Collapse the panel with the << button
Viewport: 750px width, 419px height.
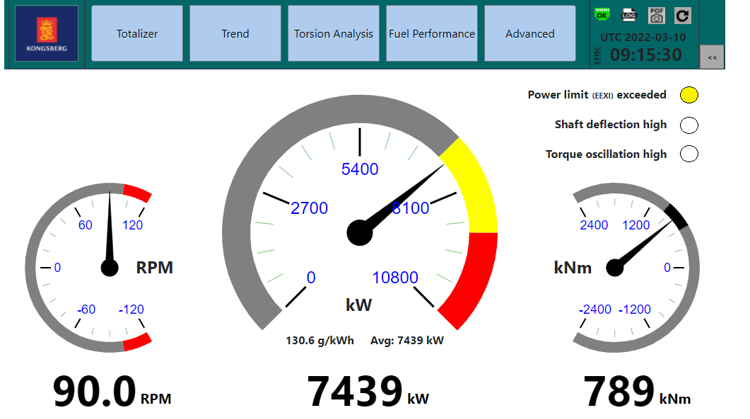click(712, 58)
